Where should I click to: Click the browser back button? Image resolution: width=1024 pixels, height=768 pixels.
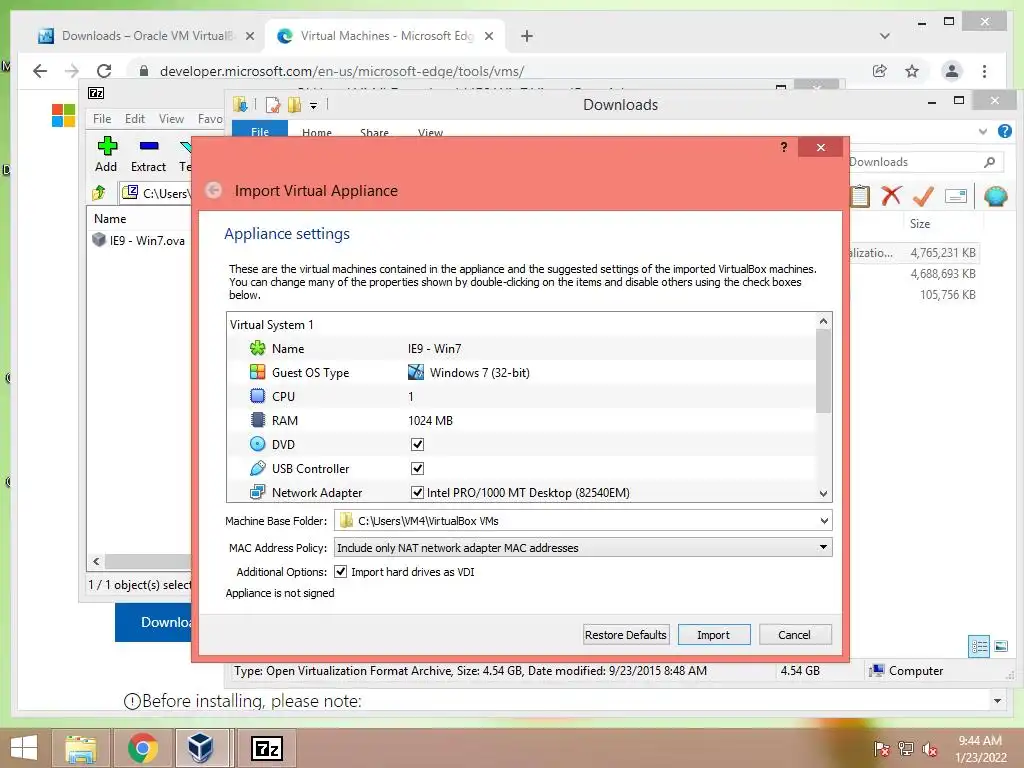coord(40,71)
